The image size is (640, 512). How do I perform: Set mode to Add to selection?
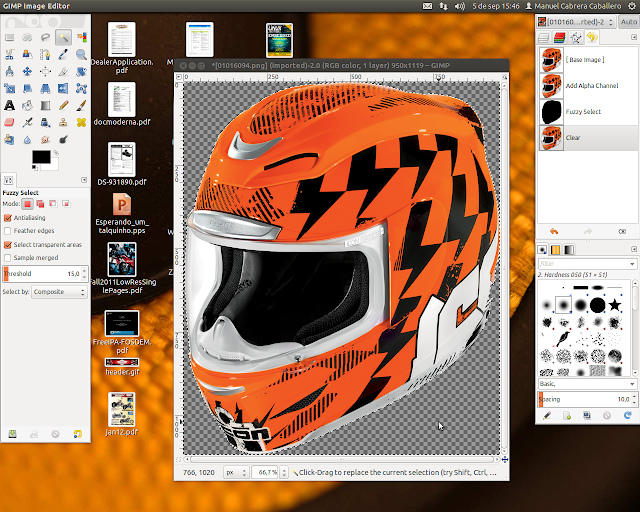click(x=40, y=203)
